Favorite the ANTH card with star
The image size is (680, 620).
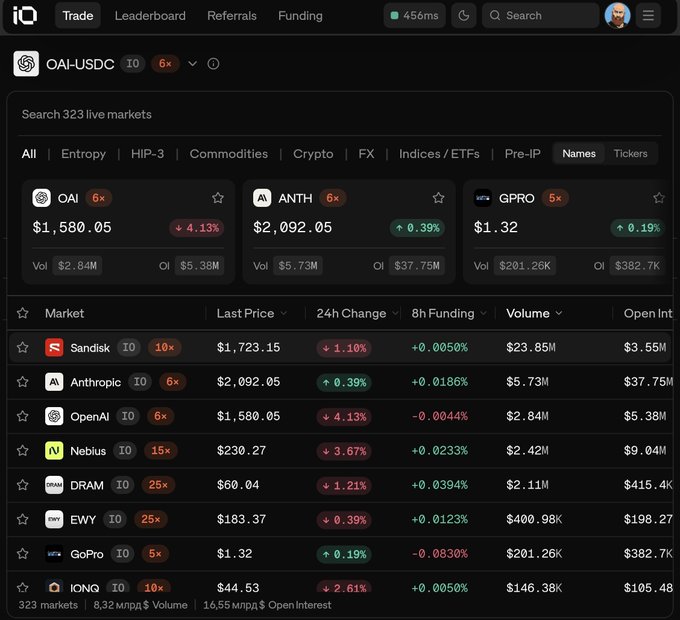[438, 198]
